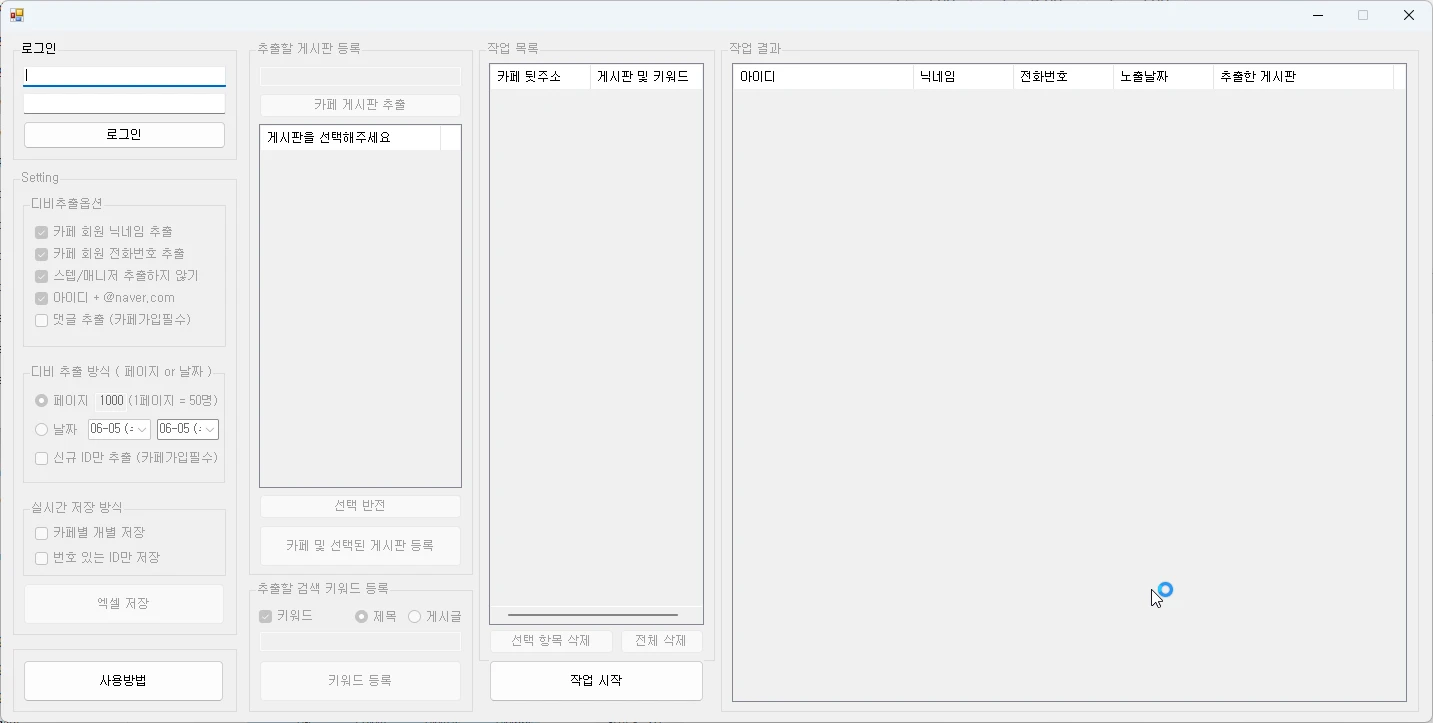Click the 카페 게시판 추출 button
Image resolution: width=1433 pixels, height=723 pixels.
coord(359,105)
